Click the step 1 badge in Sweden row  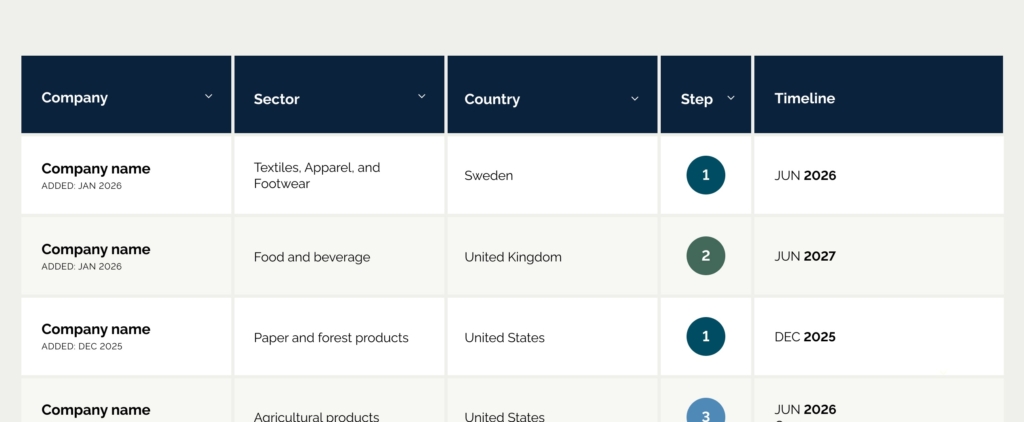tap(705, 175)
